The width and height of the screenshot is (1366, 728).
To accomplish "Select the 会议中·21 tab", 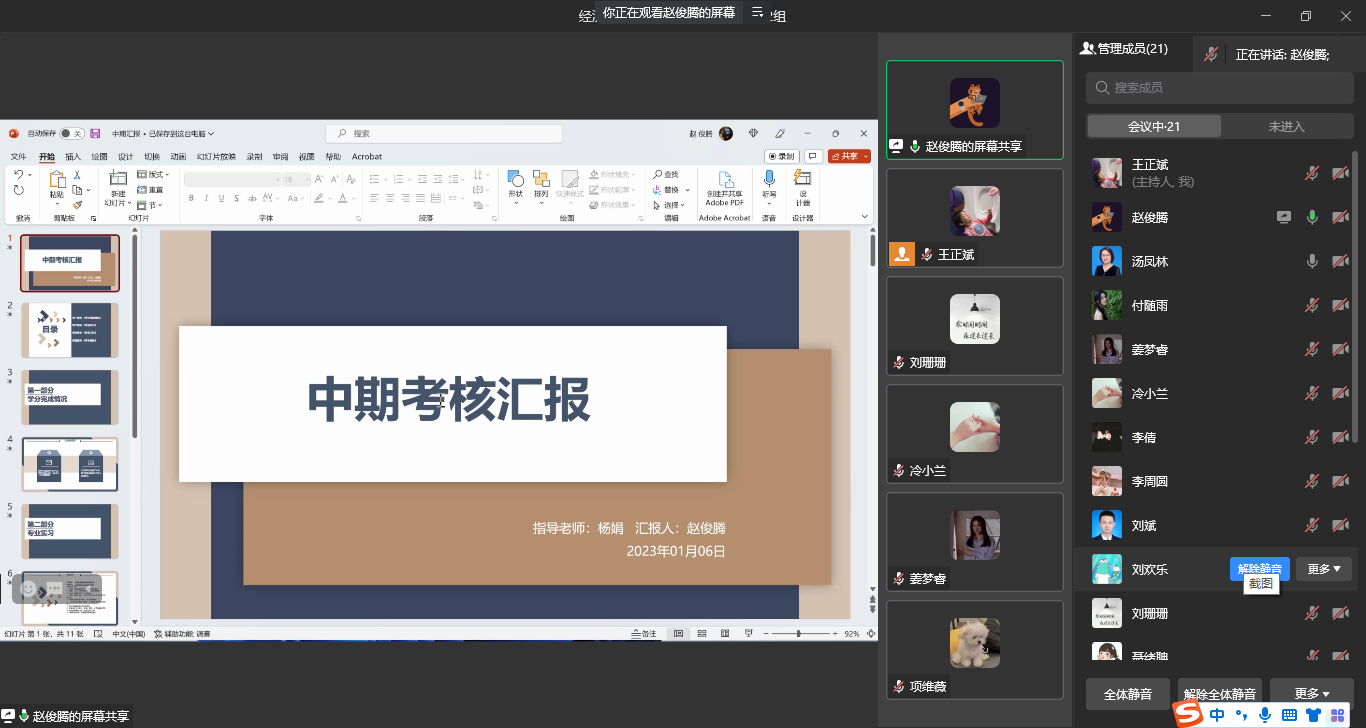I will [x=1154, y=126].
